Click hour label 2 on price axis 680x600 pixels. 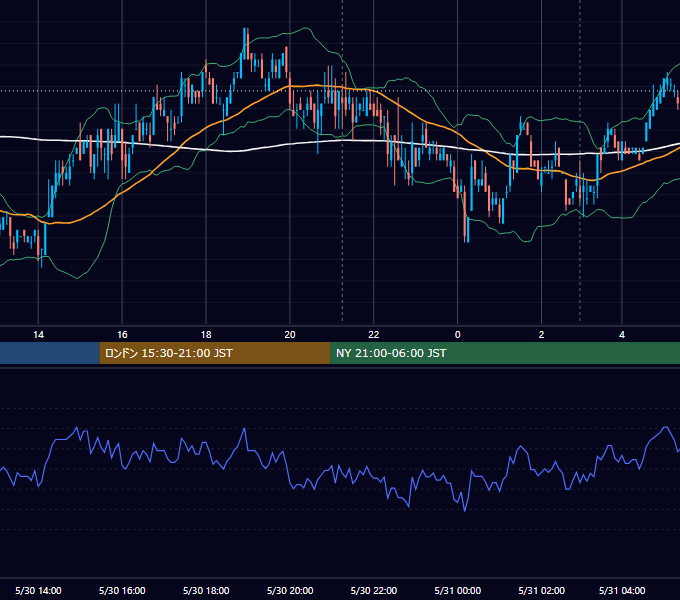[x=541, y=335]
